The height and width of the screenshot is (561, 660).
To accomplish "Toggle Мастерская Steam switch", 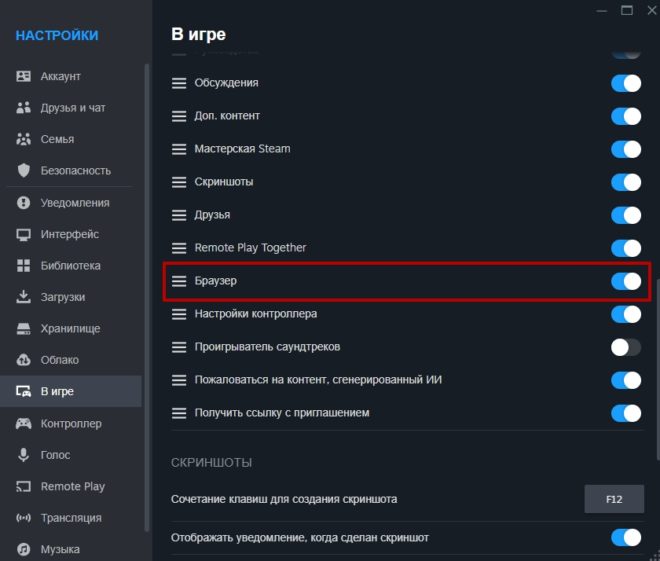I will pyautogui.click(x=626, y=149).
